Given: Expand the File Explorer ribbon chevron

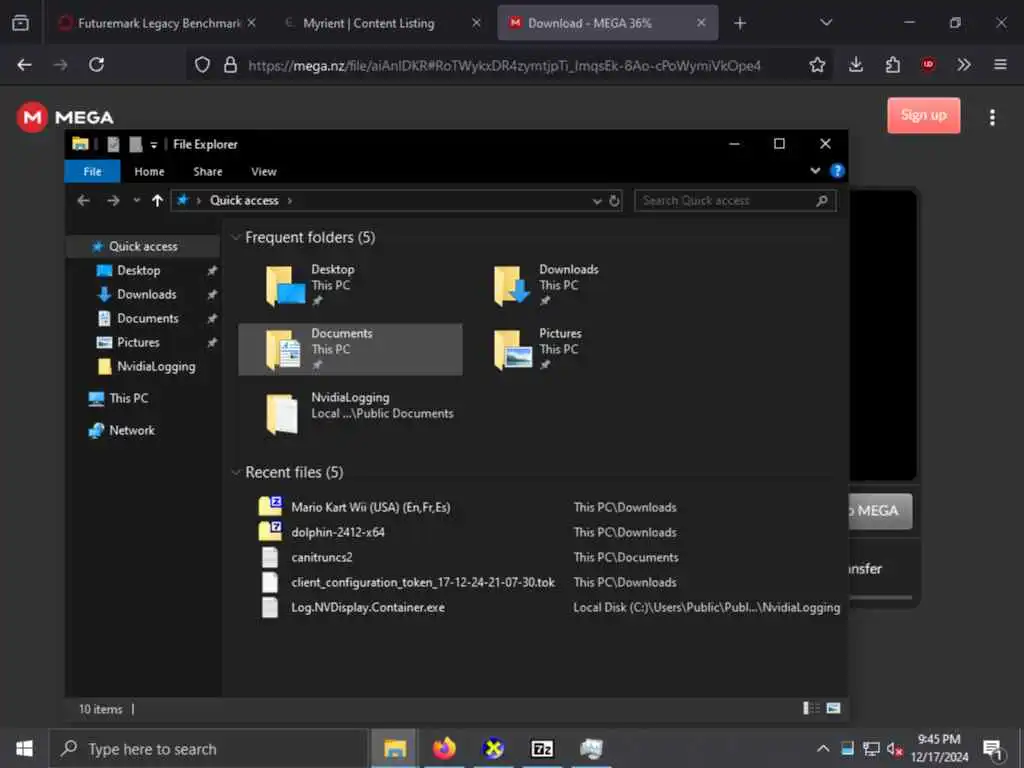Looking at the screenshot, I should (815, 170).
